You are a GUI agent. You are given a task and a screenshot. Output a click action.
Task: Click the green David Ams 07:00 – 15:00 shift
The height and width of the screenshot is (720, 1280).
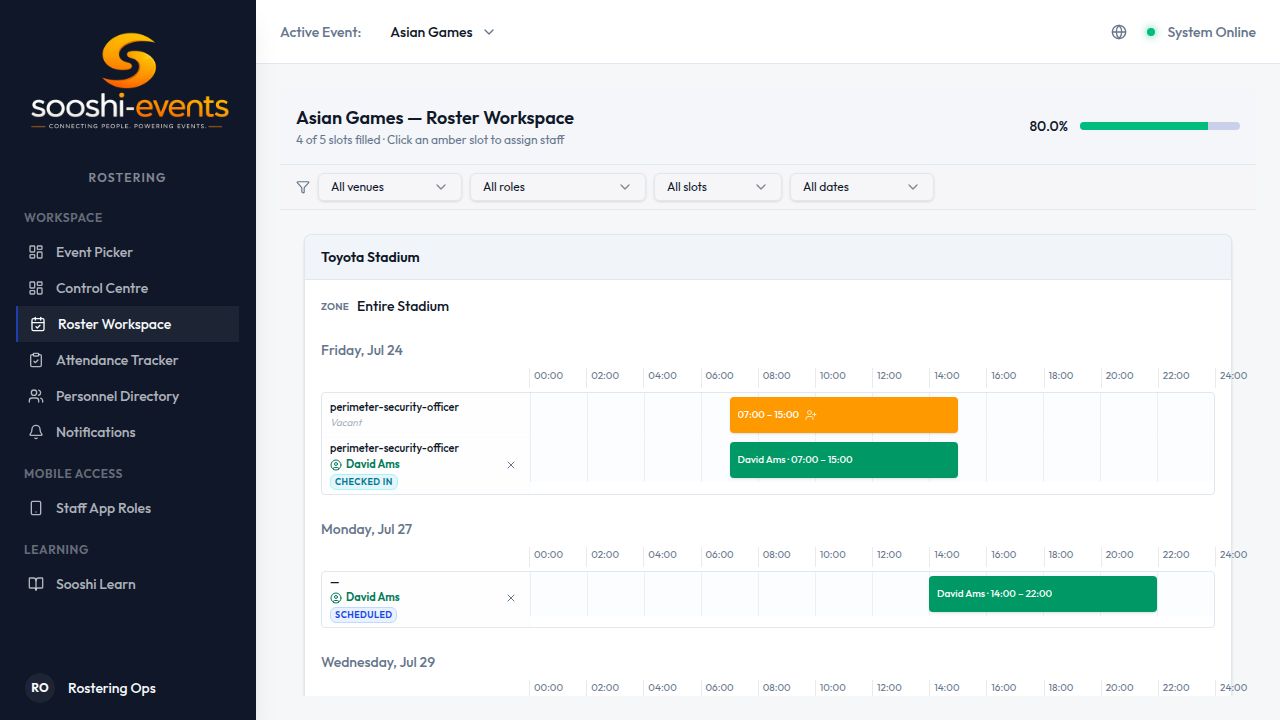point(844,460)
